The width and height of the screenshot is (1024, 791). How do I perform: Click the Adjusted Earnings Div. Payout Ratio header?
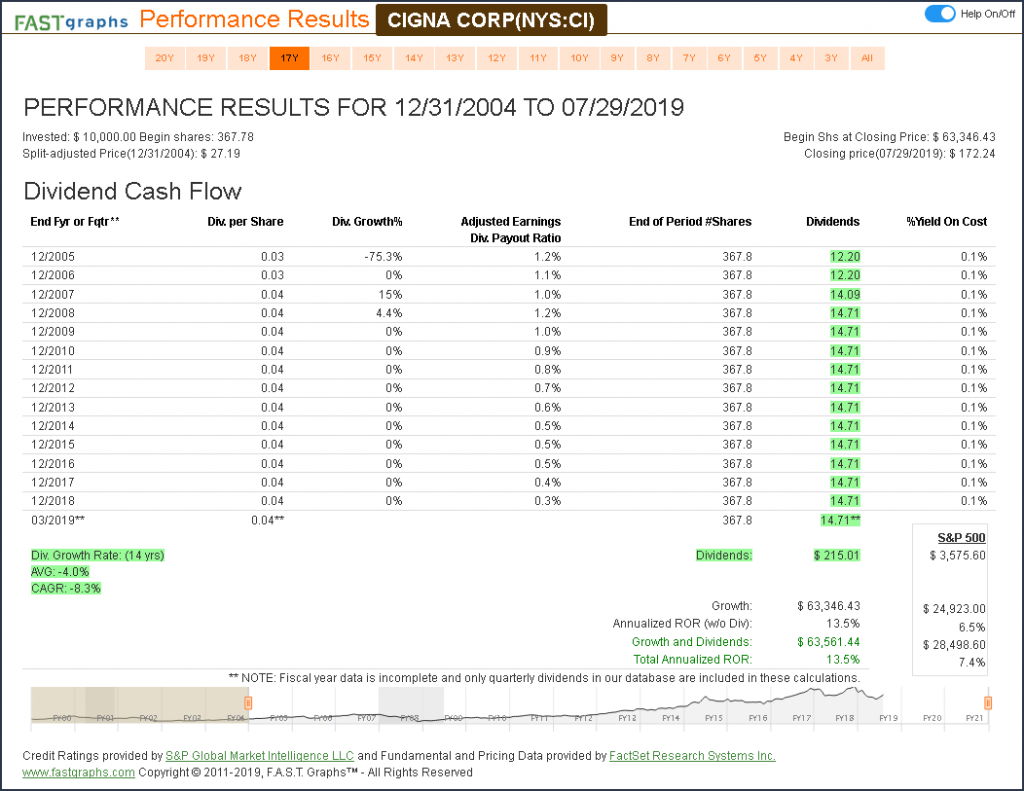pos(511,230)
